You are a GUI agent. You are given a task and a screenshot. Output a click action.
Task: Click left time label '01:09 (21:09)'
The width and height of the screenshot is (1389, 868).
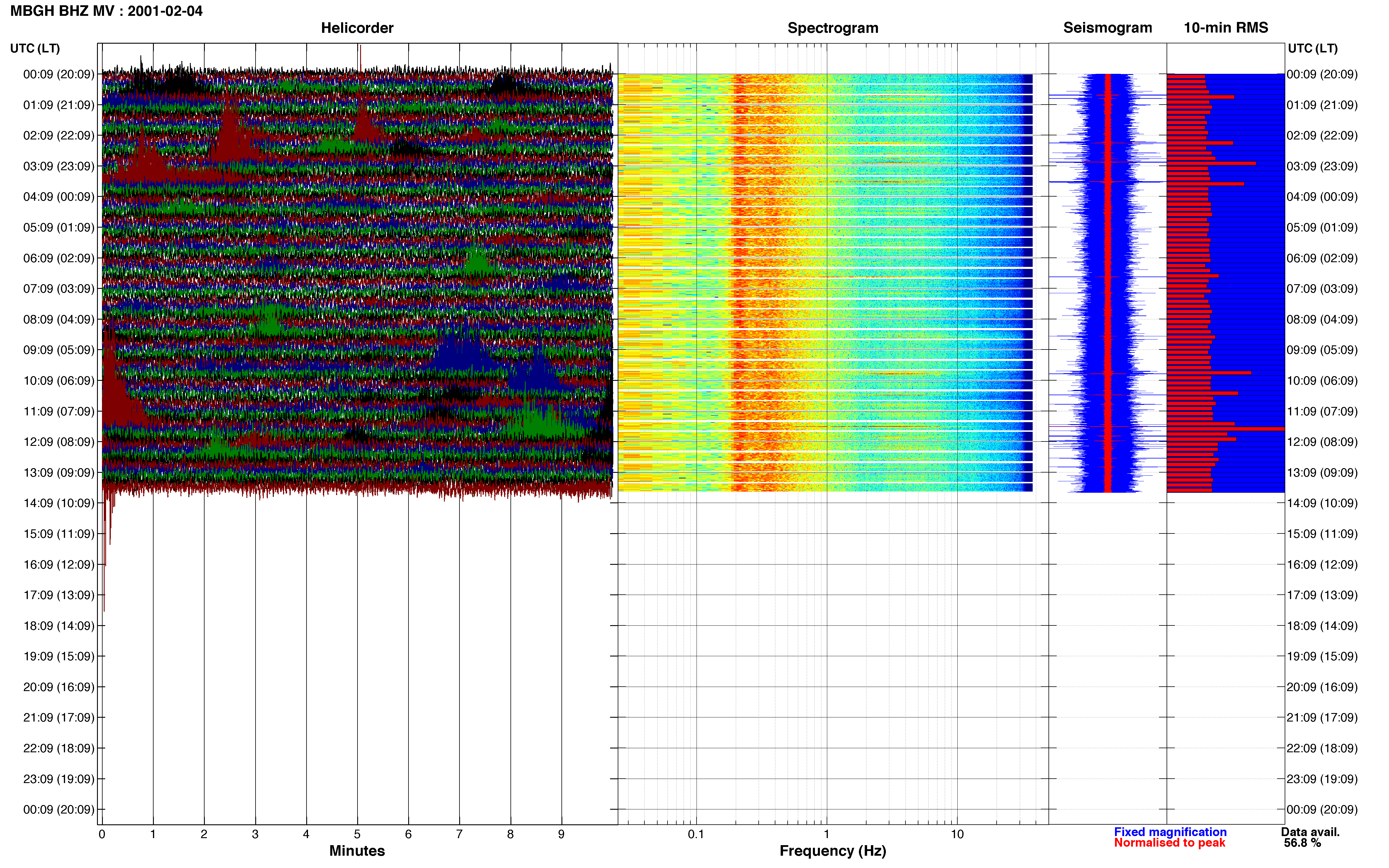(x=59, y=105)
